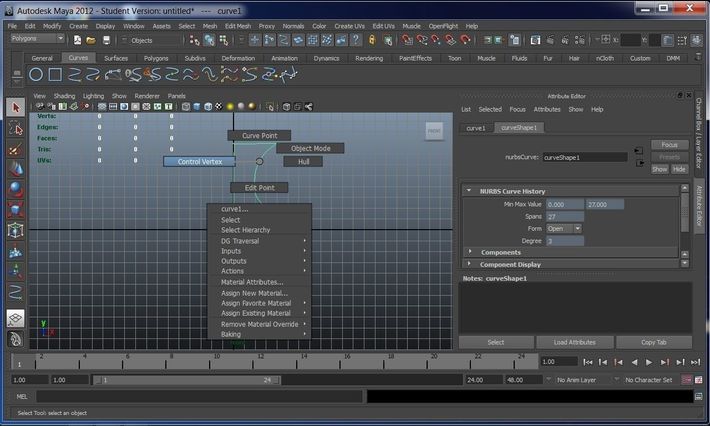Click Select by component type icon

tap(224, 41)
